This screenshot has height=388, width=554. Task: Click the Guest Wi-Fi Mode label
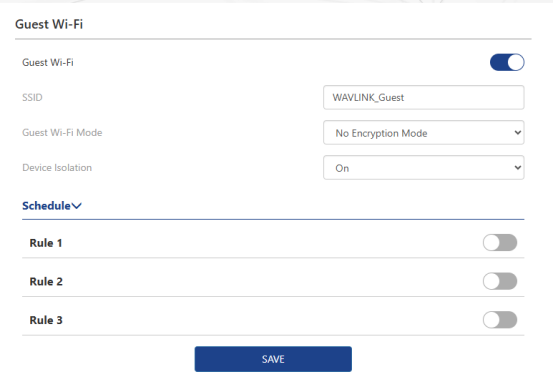(x=62, y=133)
